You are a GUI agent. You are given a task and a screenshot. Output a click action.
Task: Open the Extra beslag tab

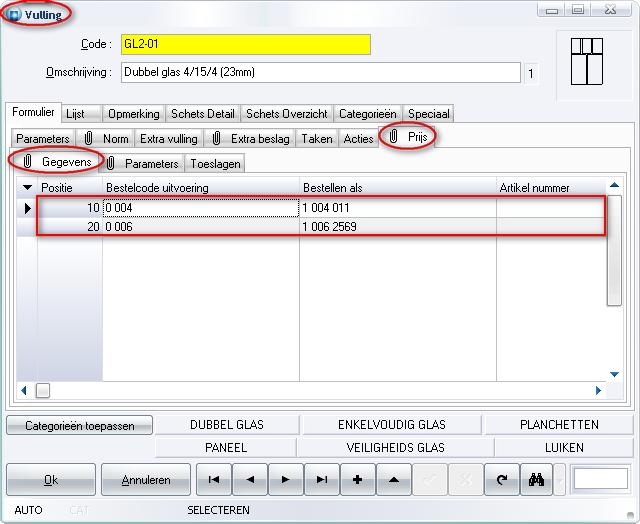click(x=250, y=139)
